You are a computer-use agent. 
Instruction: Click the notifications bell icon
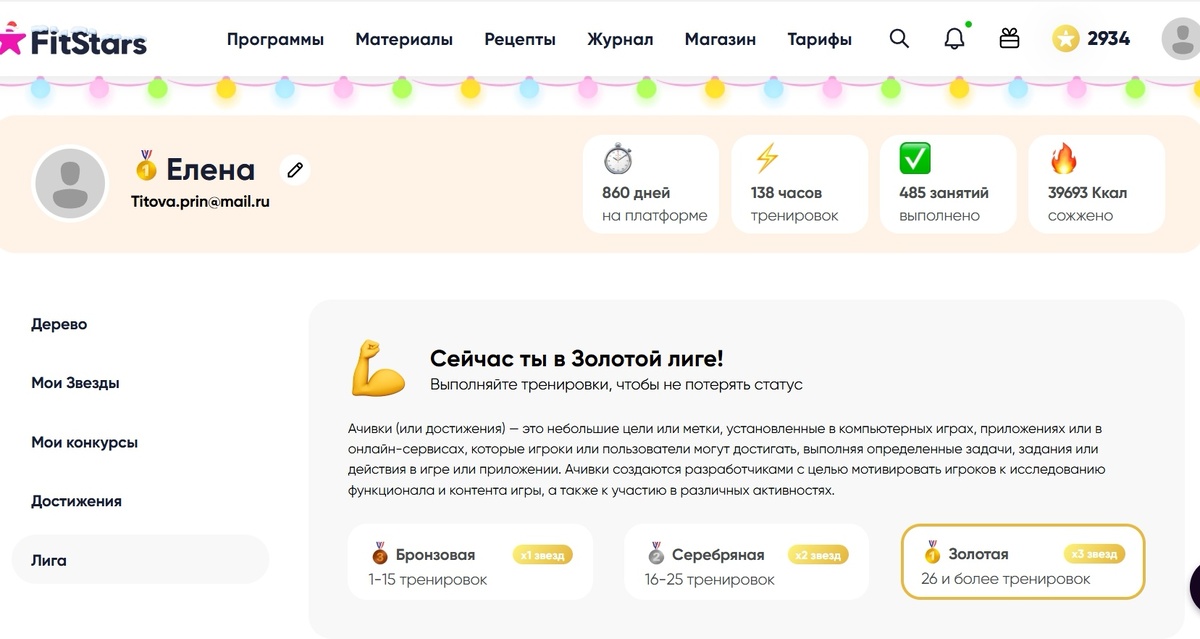click(953, 38)
